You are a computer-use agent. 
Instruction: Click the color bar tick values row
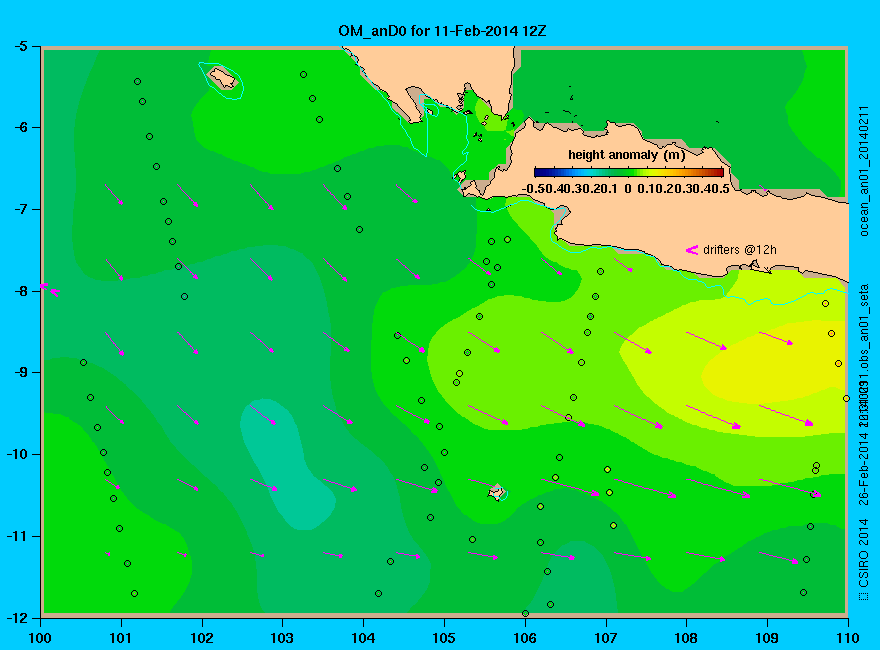(x=626, y=189)
